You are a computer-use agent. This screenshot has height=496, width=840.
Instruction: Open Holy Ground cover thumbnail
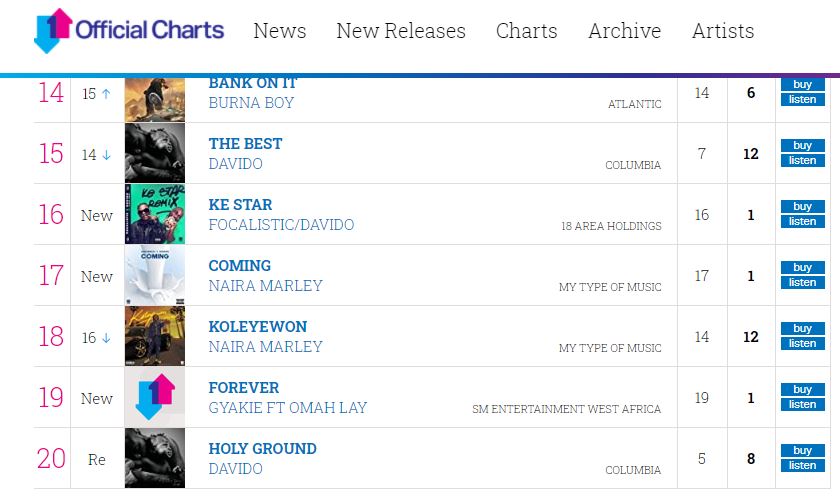155,458
